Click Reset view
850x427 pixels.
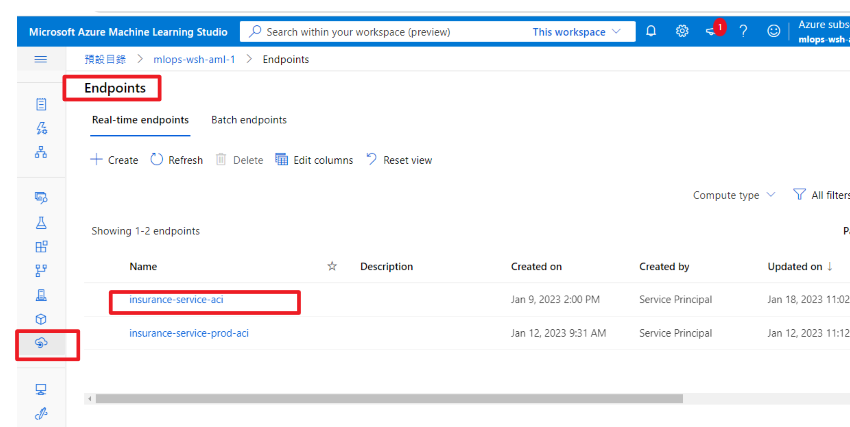[x=399, y=160]
